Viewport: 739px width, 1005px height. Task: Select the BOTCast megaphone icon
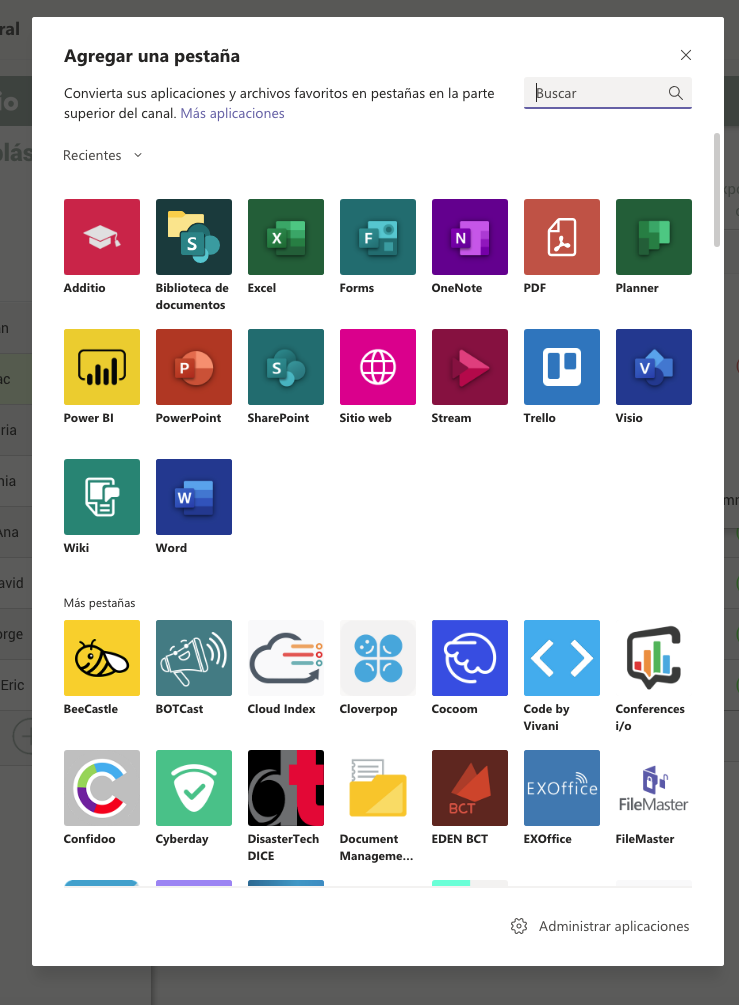tap(194, 658)
